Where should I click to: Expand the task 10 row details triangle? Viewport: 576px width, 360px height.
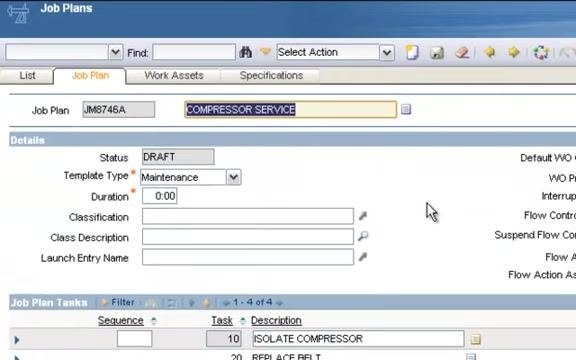tap(17, 340)
